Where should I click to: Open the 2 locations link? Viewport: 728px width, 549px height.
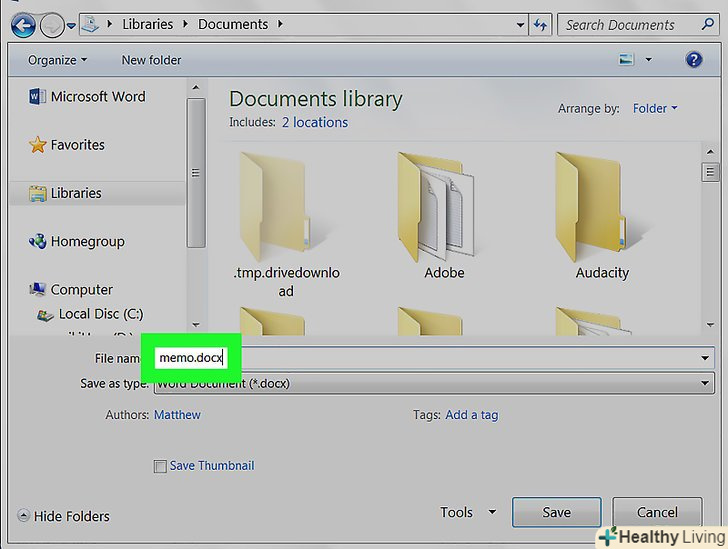coord(315,122)
